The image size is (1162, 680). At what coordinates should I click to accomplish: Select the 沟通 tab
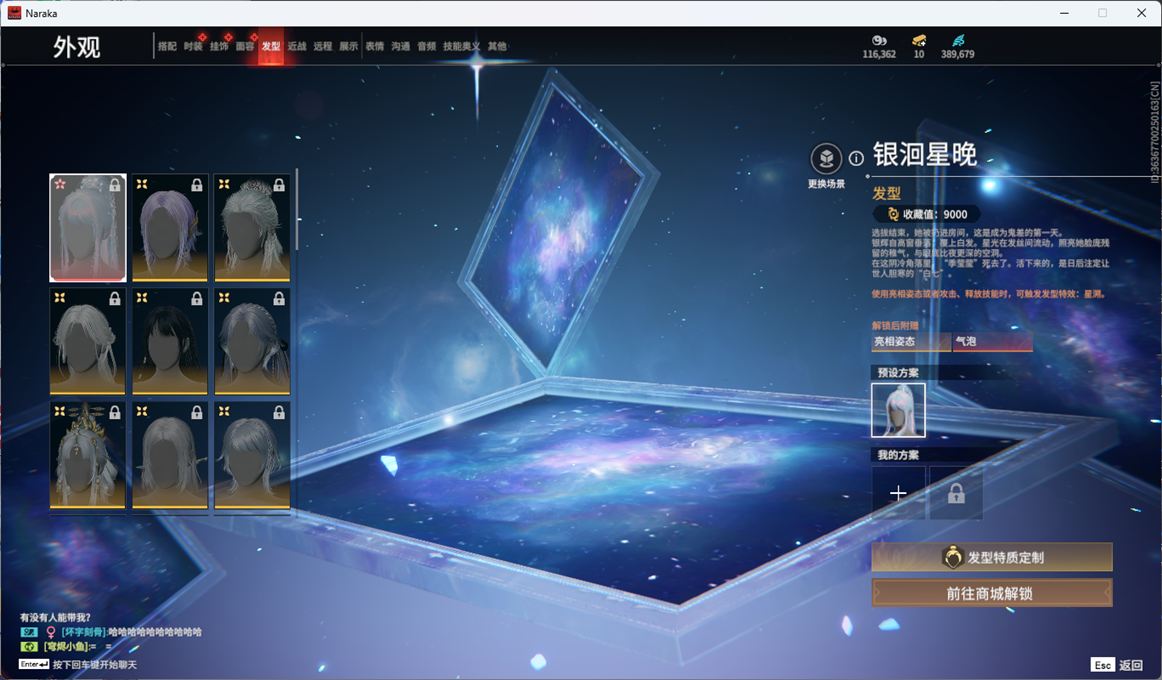pyautogui.click(x=400, y=46)
